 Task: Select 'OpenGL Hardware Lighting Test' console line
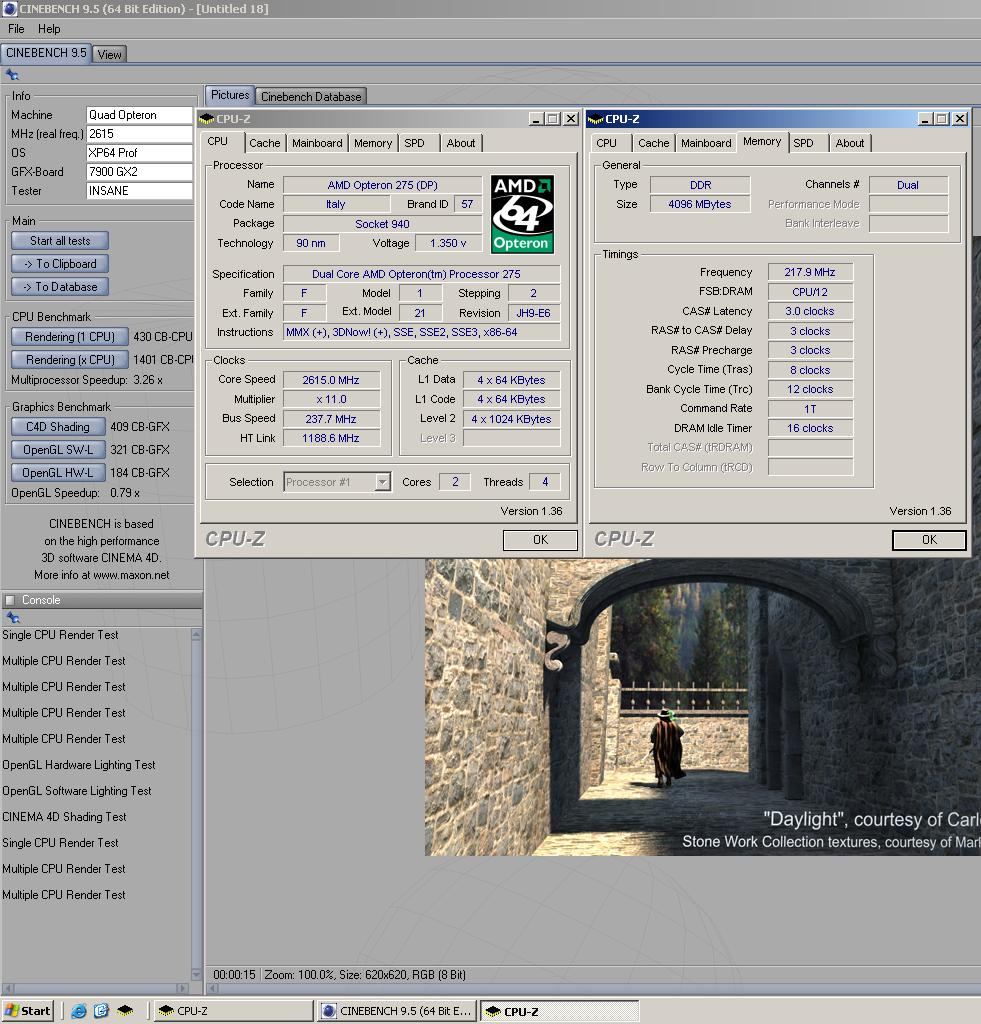point(79,765)
